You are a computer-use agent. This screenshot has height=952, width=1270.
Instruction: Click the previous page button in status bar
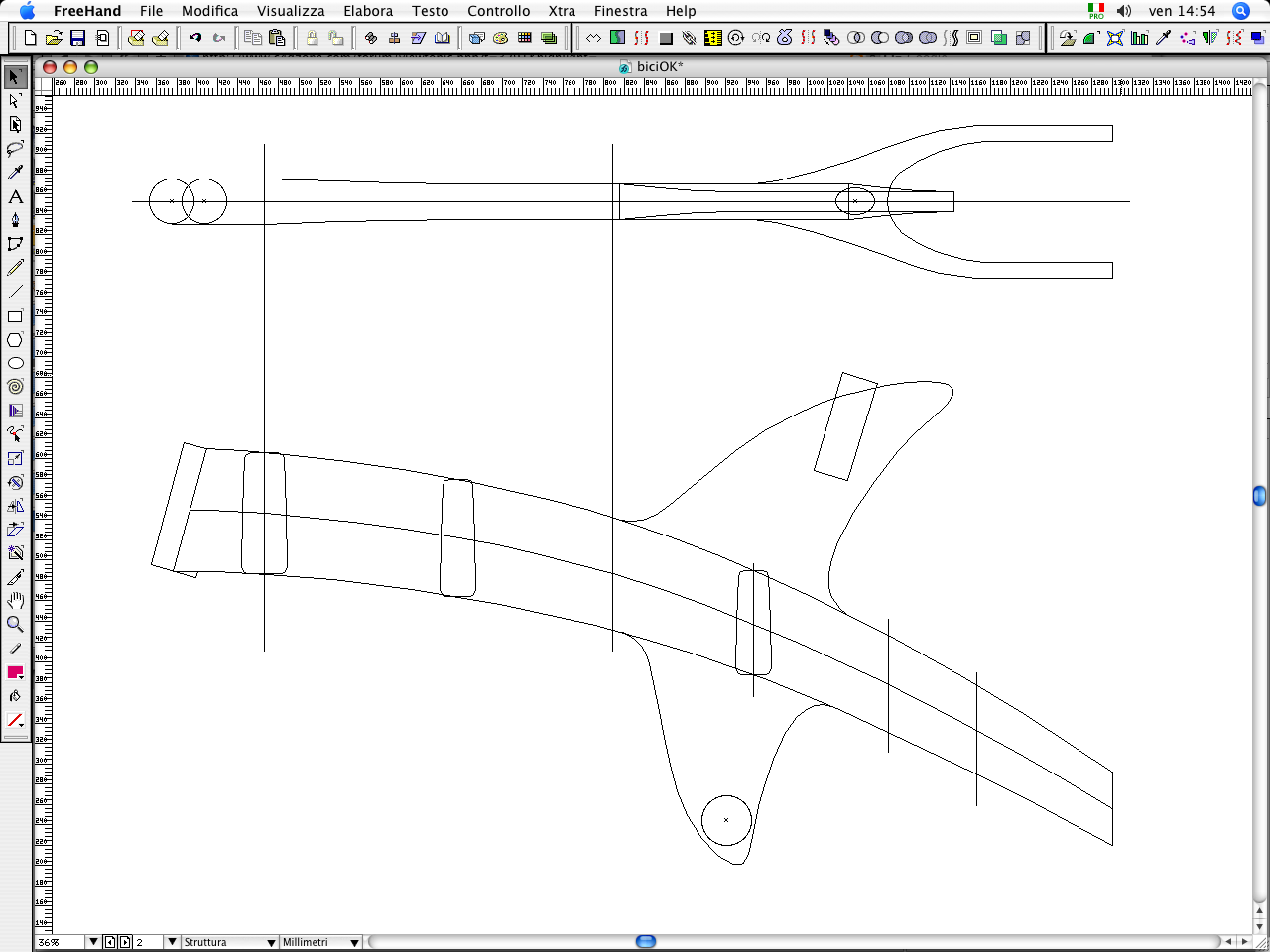tap(110, 942)
